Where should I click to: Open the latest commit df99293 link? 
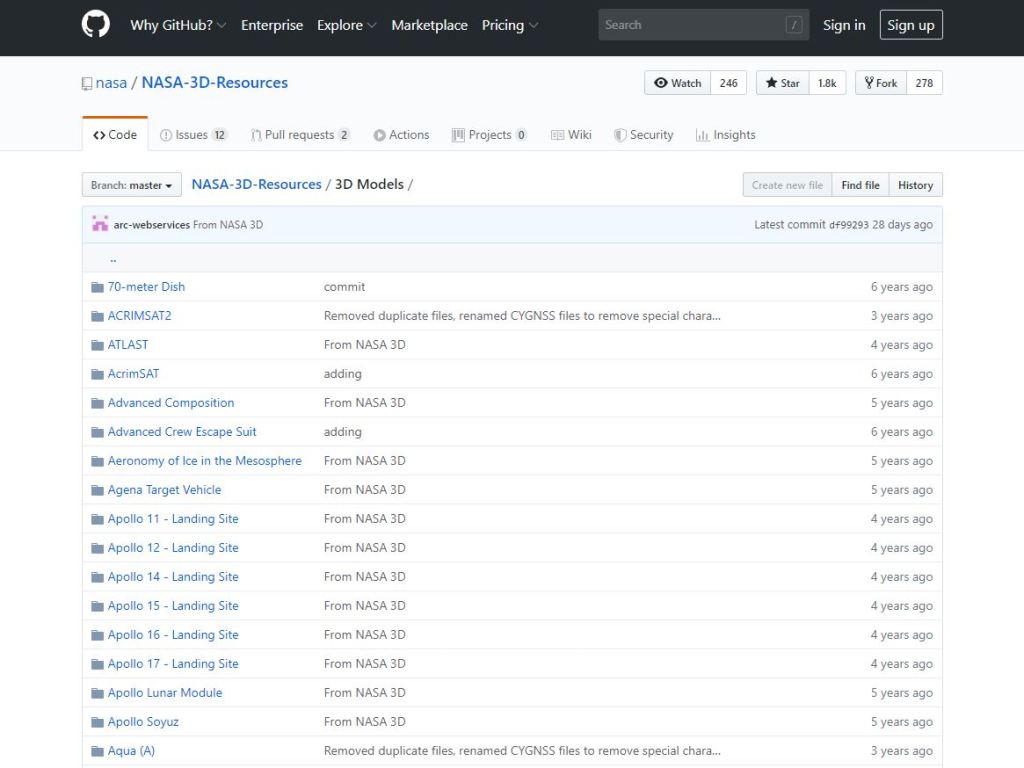pyautogui.click(x=848, y=225)
